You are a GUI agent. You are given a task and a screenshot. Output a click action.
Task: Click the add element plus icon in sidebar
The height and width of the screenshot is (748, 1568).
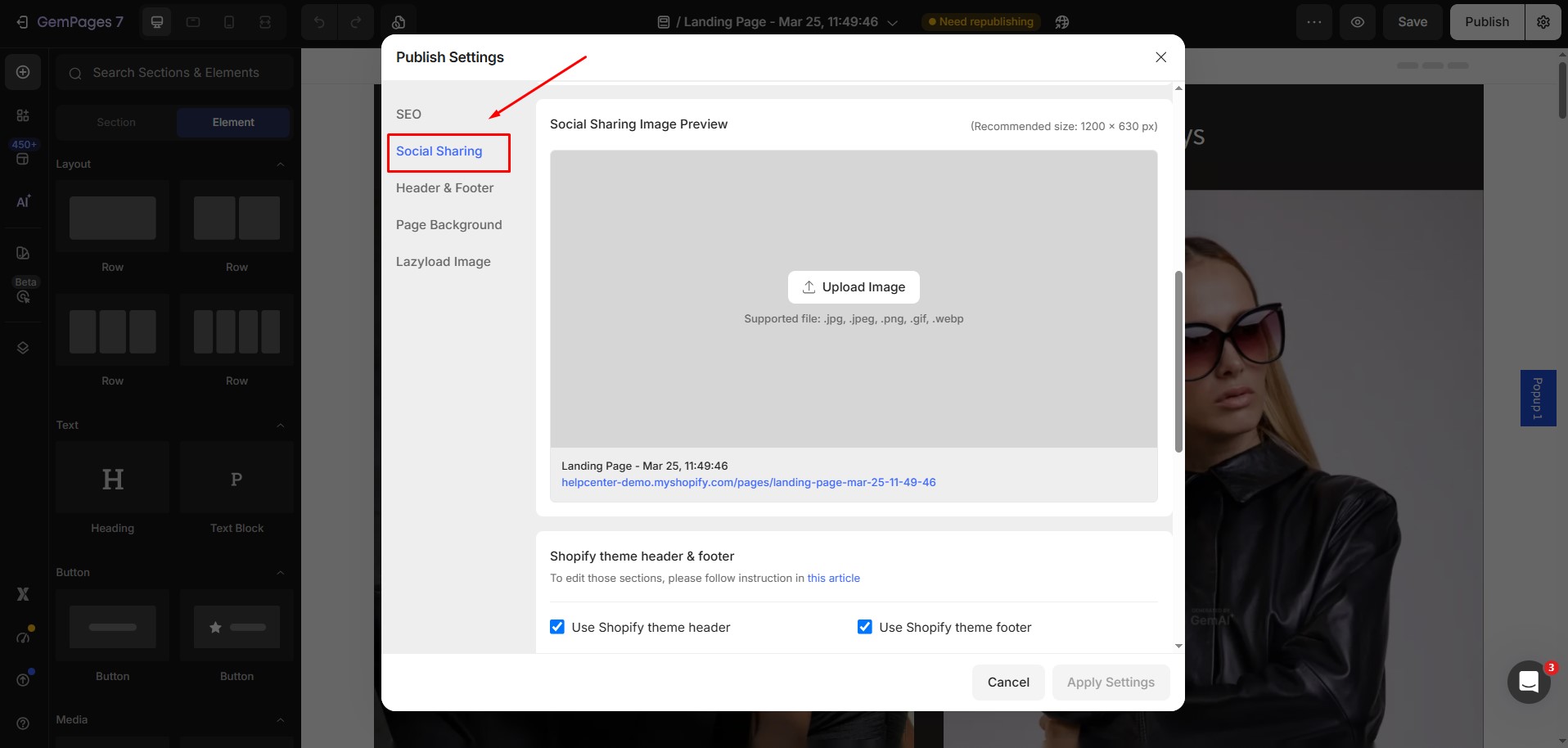coord(23,72)
